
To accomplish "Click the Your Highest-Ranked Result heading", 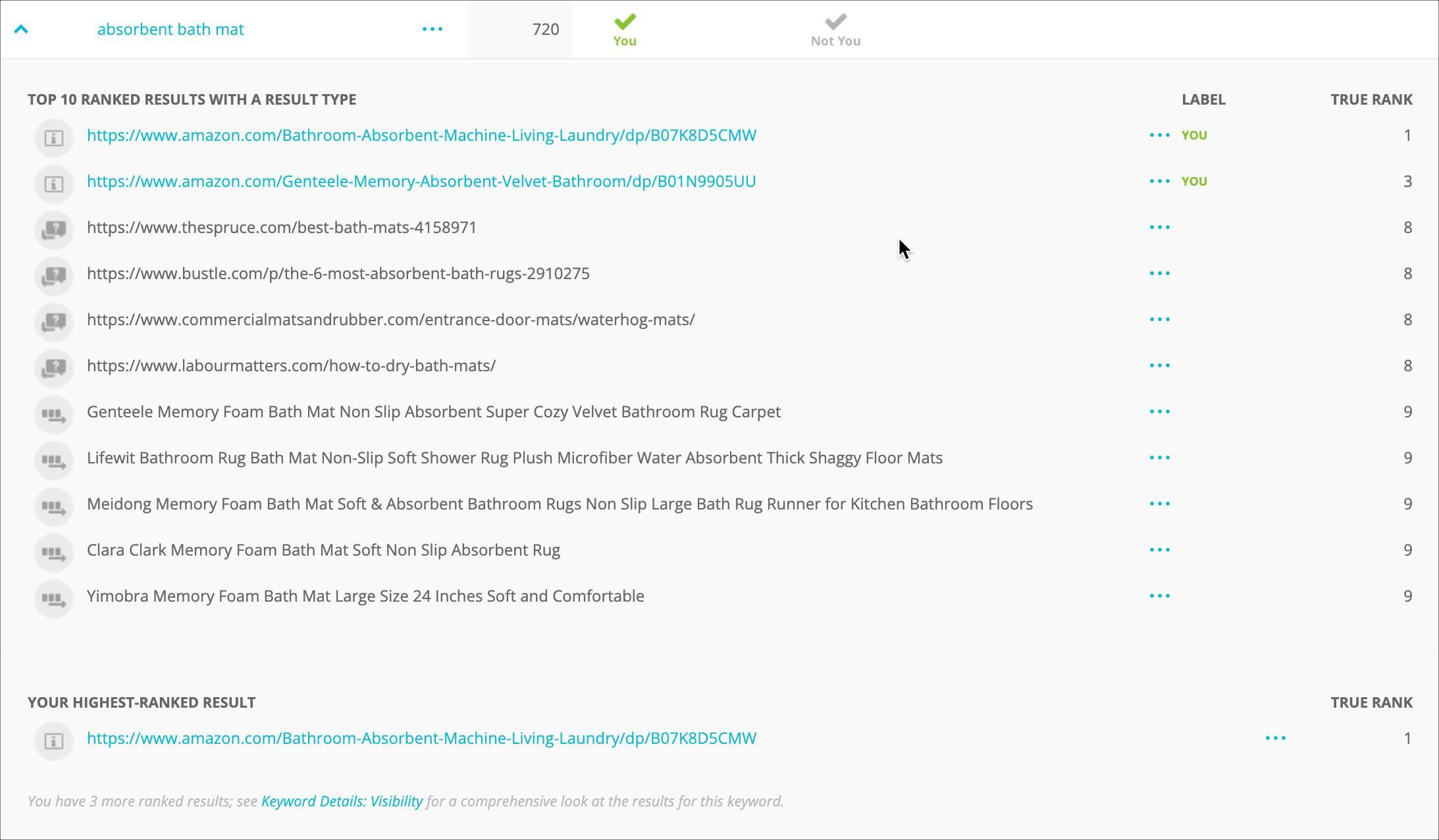I will click(x=142, y=702).
